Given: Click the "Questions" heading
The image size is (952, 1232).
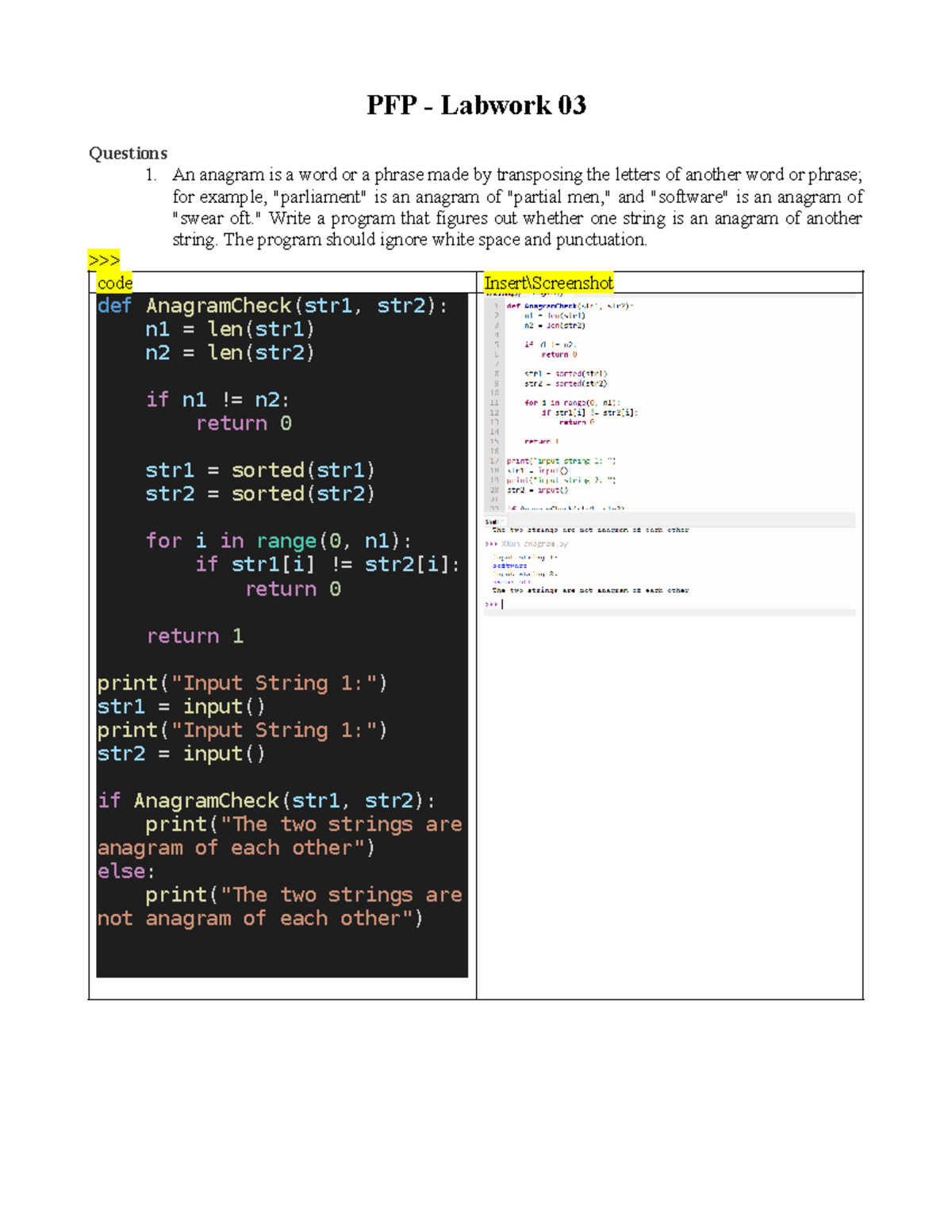Looking at the screenshot, I should coord(129,154).
